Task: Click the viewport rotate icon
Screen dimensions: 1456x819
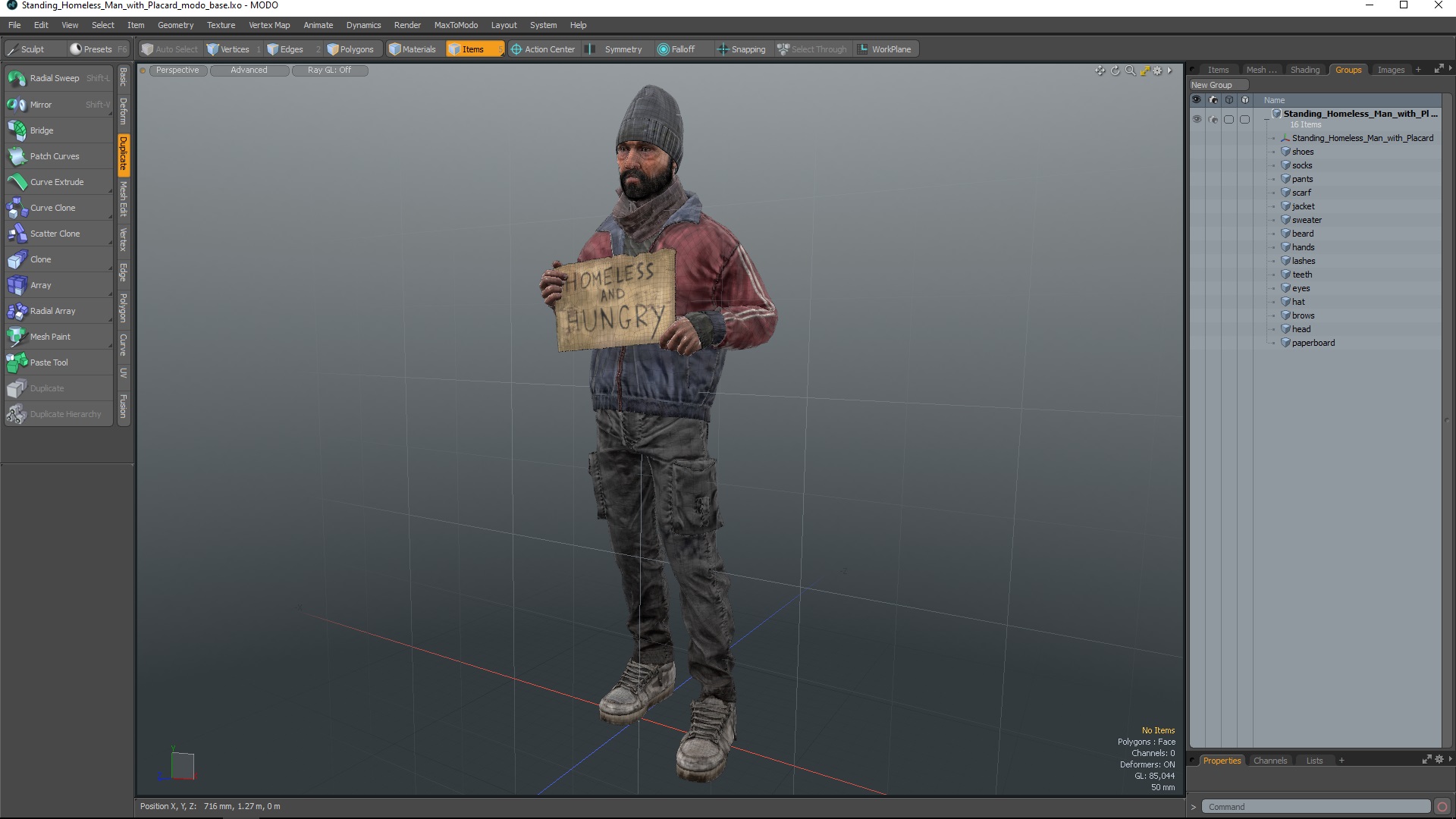Action: click(1115, 71)
